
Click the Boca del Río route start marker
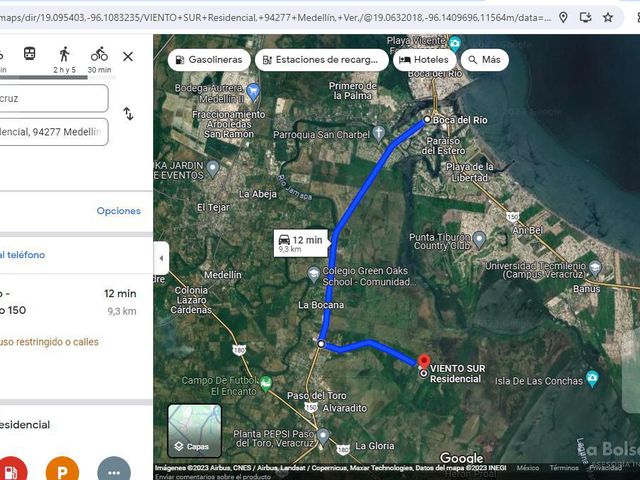tap(427, 120)
